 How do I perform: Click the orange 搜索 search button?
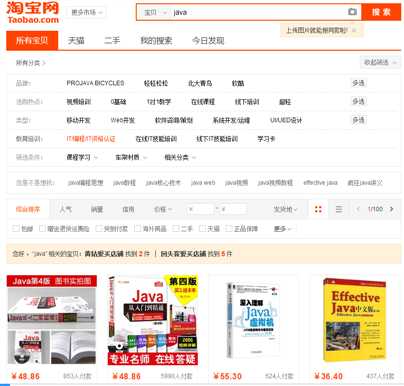[381, 12]
